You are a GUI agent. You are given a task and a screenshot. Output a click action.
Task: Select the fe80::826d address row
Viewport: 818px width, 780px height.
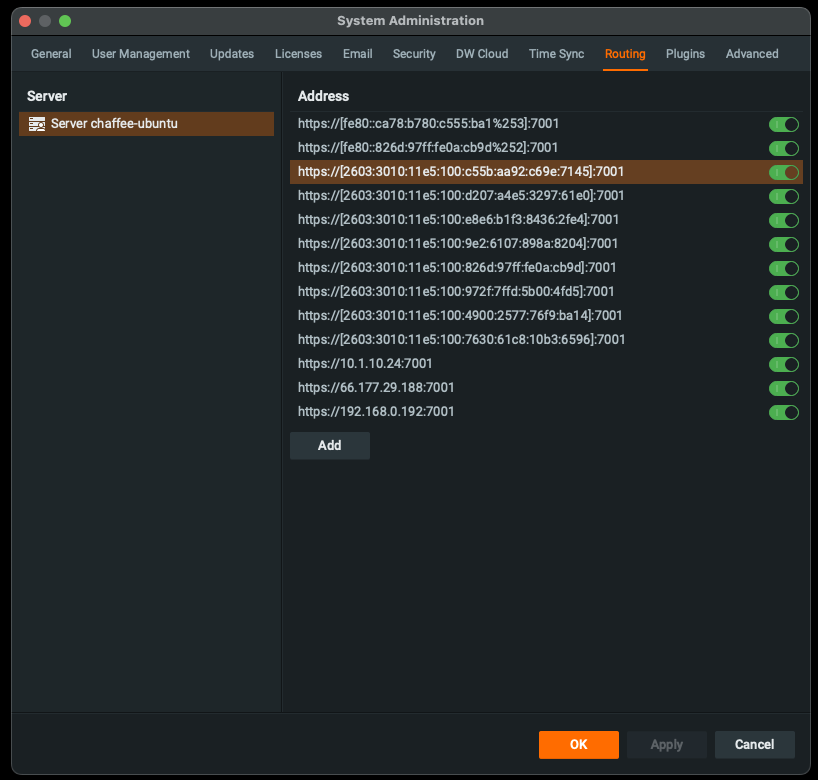[x=428, y=148]
